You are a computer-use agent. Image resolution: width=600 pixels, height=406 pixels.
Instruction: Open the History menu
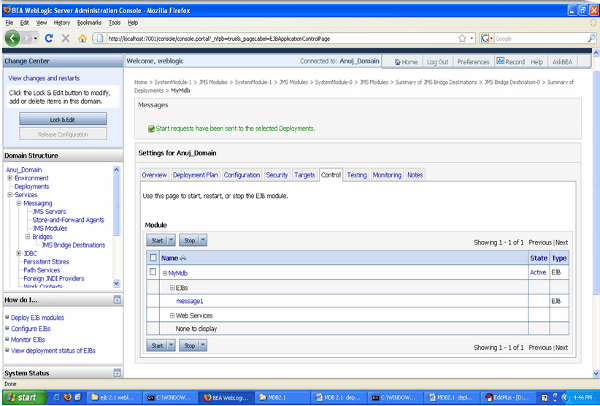(62, 23)
